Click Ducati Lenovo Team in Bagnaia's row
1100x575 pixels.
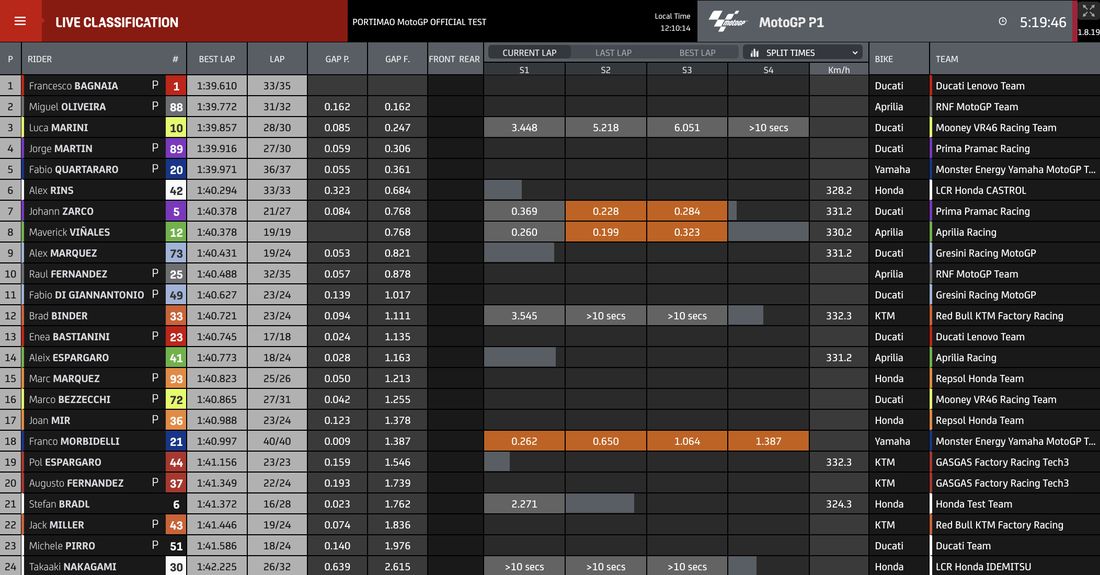[979, 86]
